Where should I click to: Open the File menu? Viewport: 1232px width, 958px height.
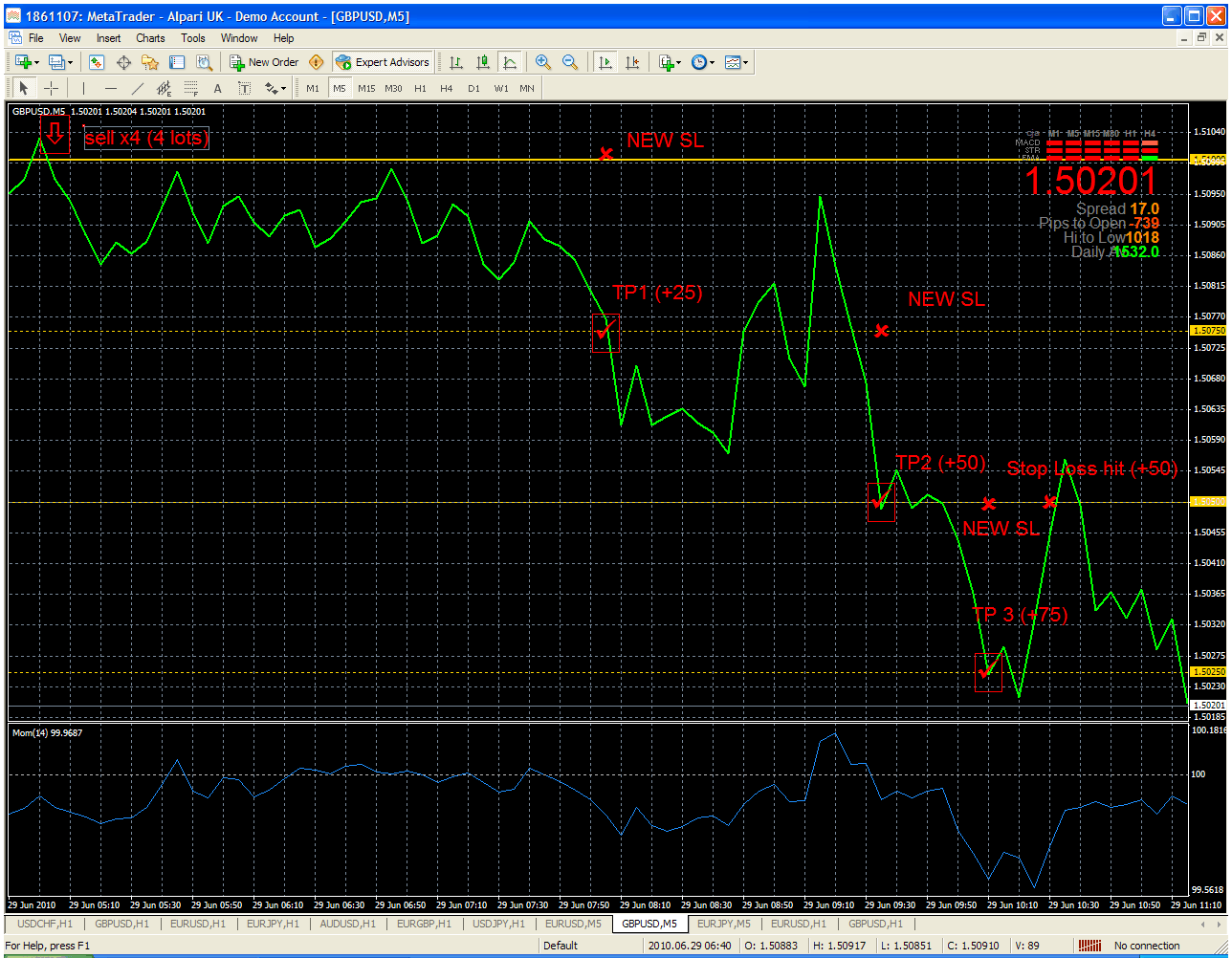pos(35,38)
